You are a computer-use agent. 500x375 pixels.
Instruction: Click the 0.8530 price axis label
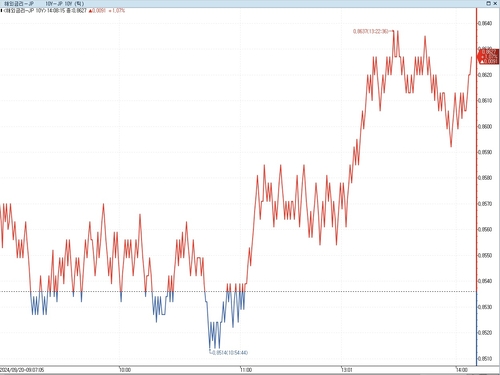(485, 307)
